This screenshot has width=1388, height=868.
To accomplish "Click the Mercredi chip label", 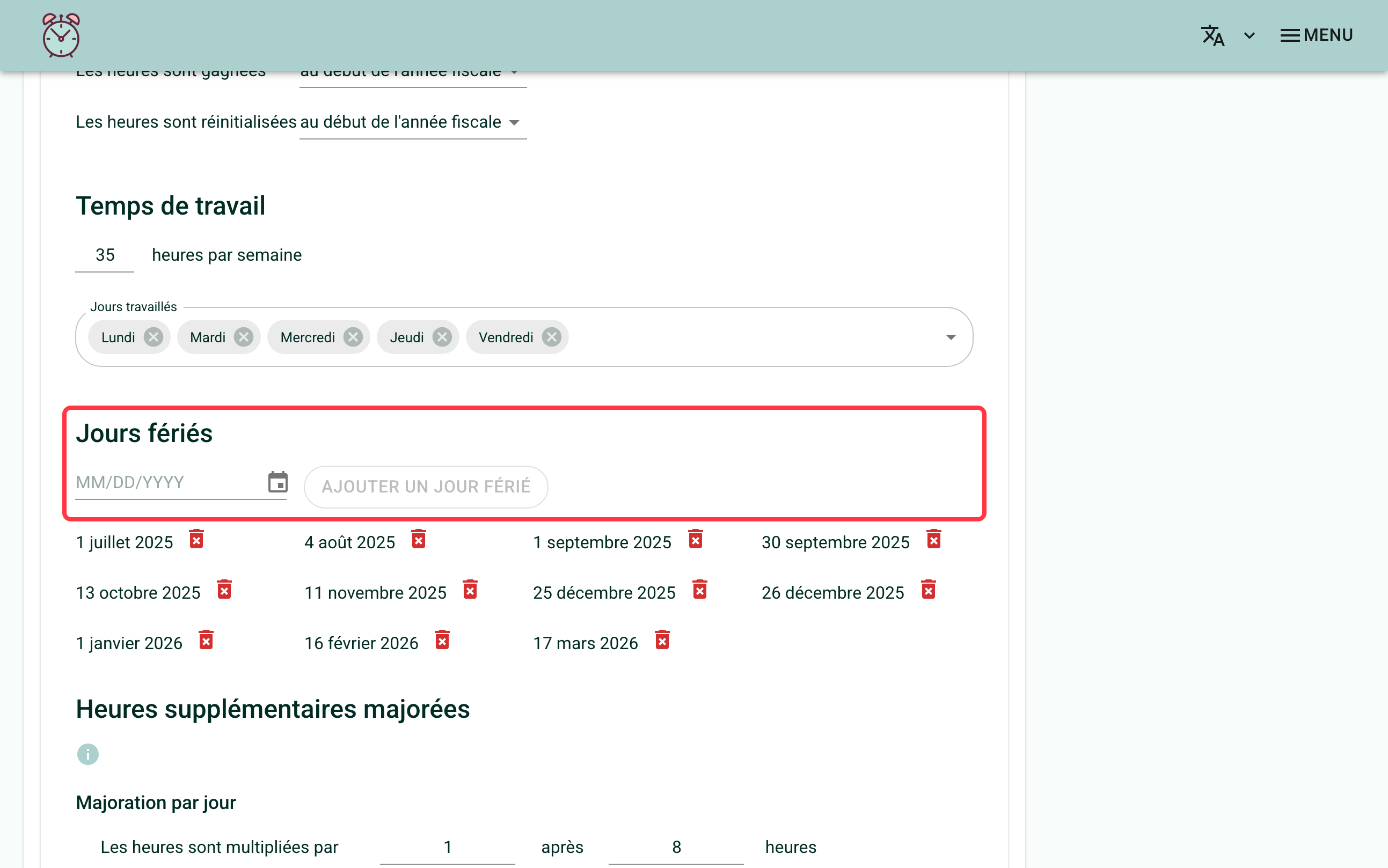I will pos(308,337).
